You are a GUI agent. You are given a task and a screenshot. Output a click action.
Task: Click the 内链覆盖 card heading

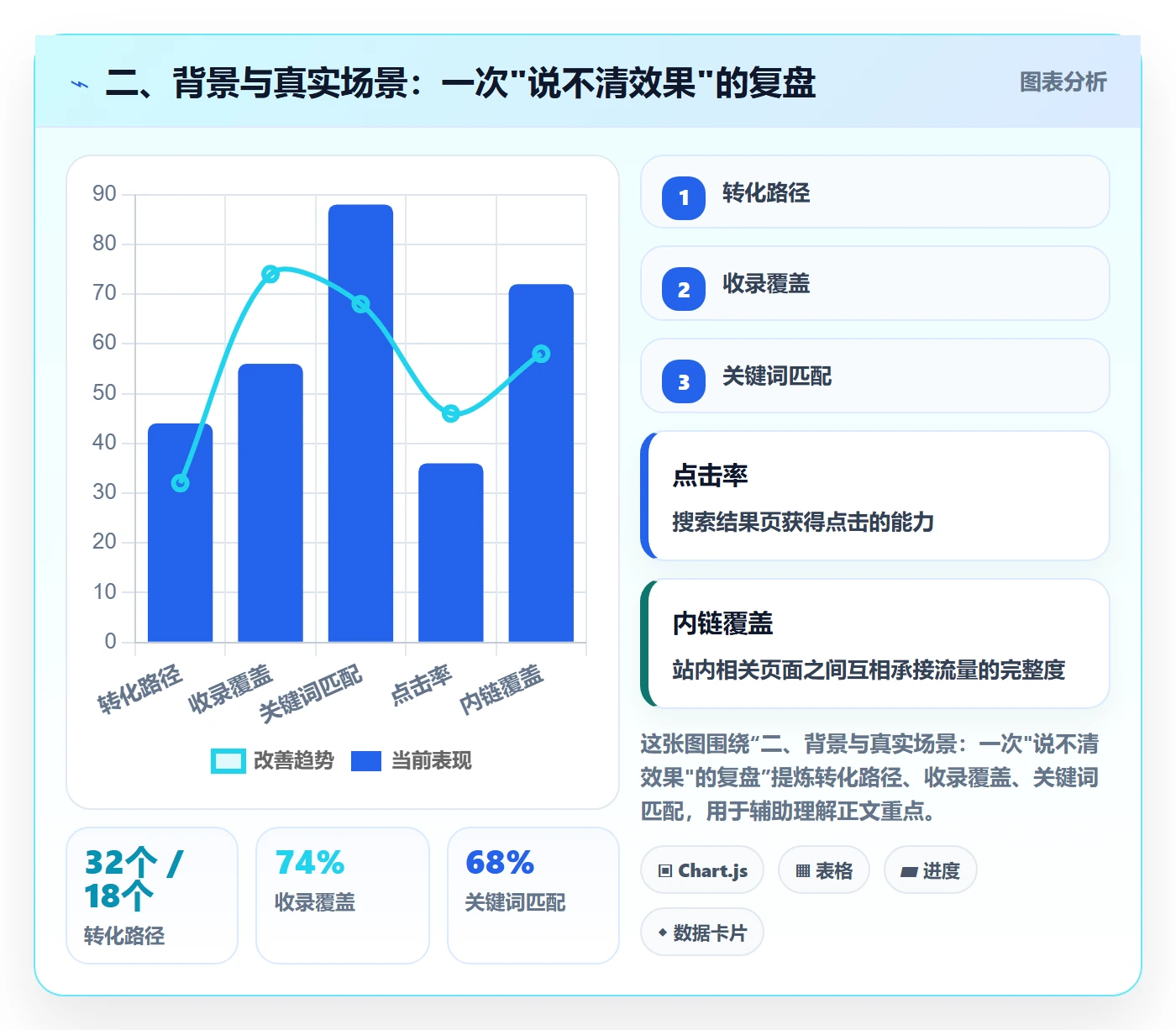[x=722, y=623]
